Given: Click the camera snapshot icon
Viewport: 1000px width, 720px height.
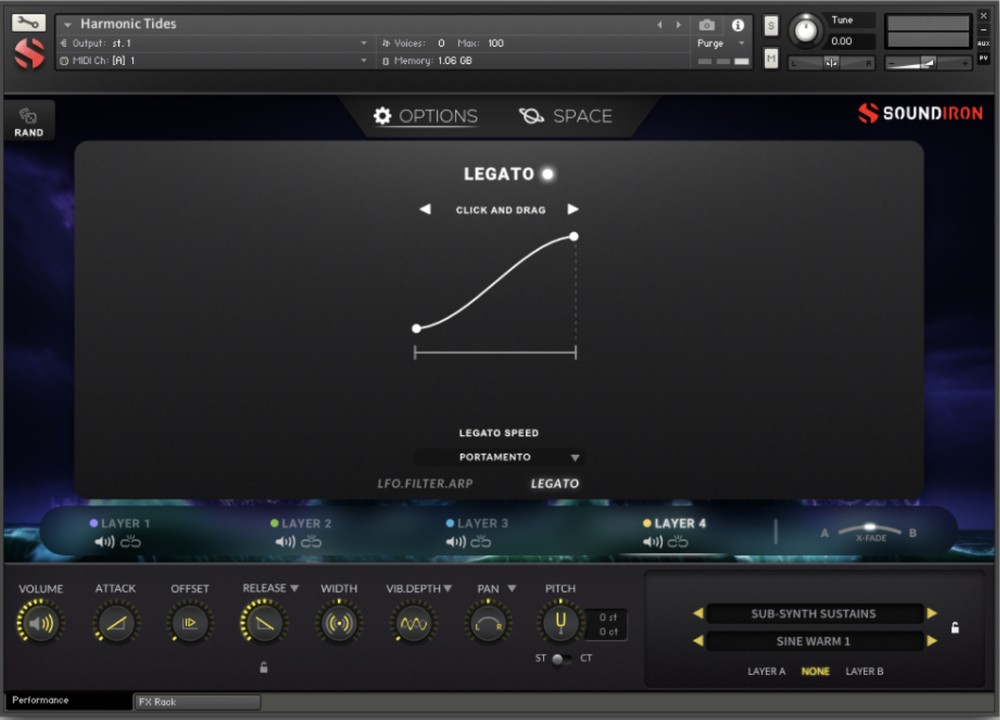Looking at the screenshot, I should [707, 25].
